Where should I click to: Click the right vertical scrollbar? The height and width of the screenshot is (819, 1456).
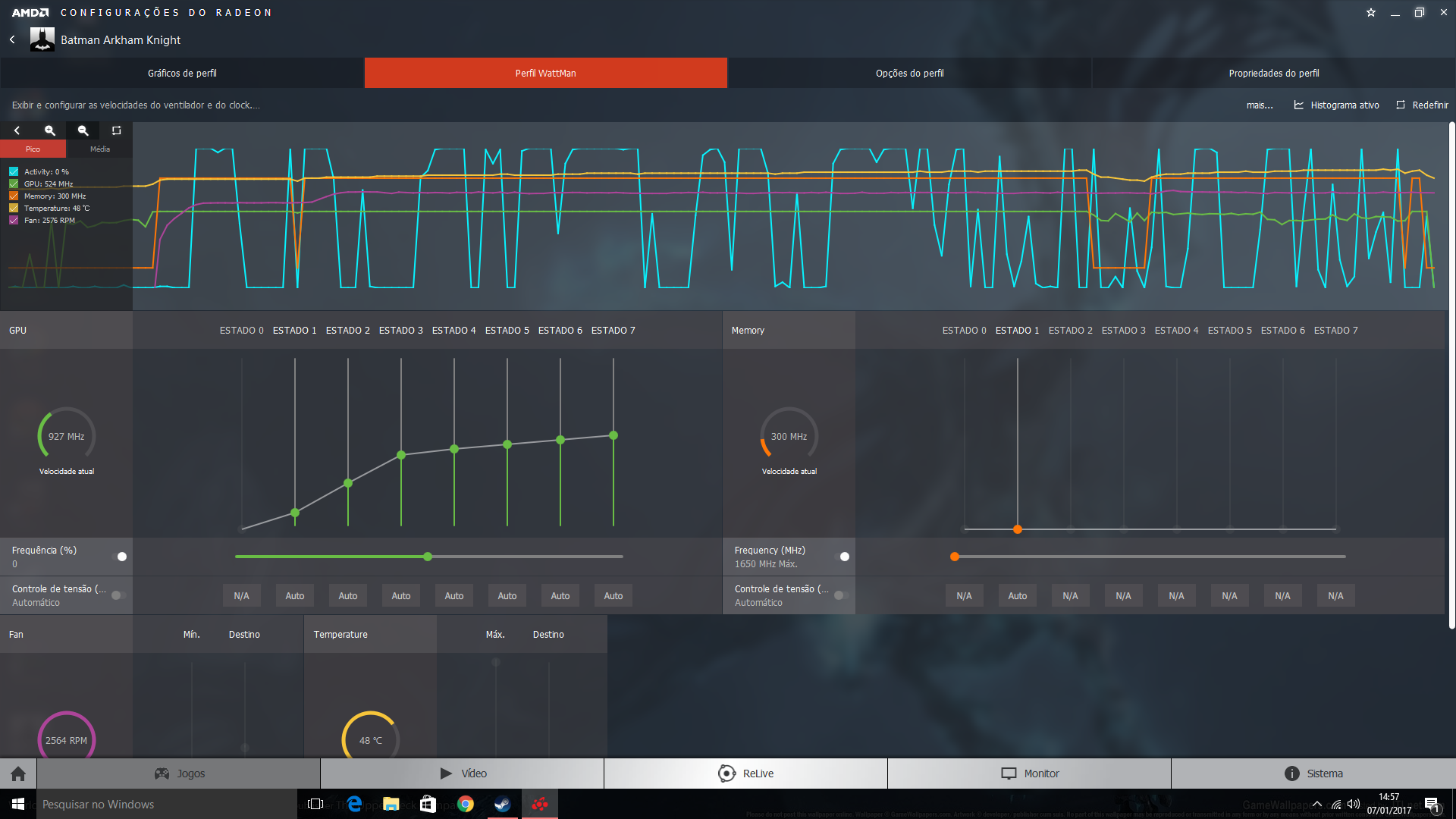coord(1451,375)
